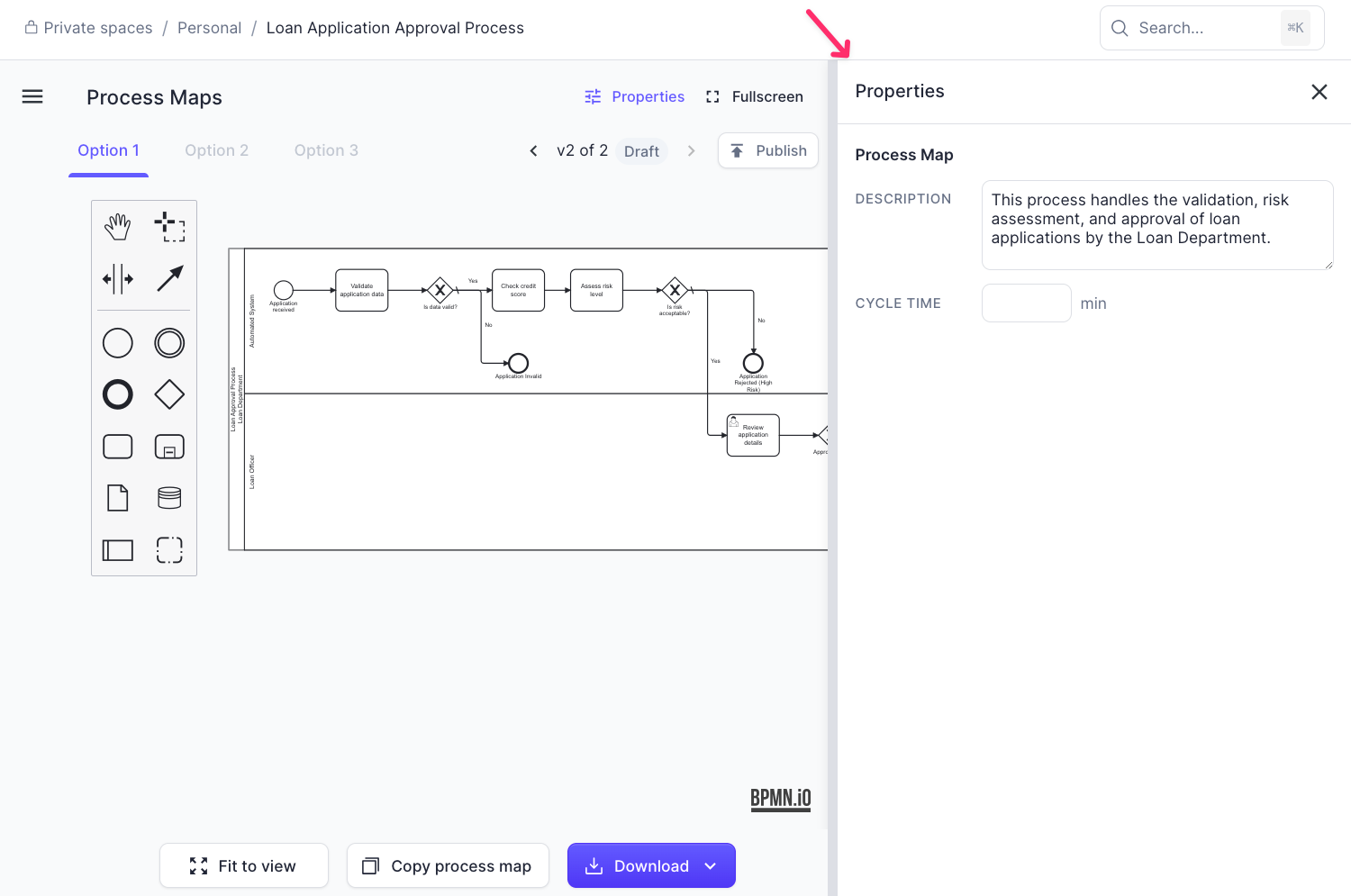Screen dimensions: 1351x896
Task: Choose the Create/Remove Space tool
Action: click(x=118, y=279)
